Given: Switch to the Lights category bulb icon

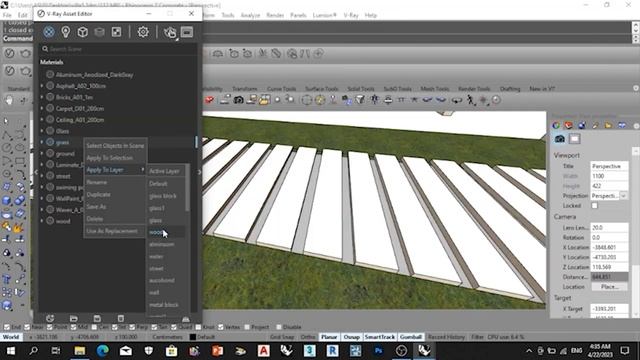Looking at the screenshot, I should pyautogui.click(x=66, y=32).
